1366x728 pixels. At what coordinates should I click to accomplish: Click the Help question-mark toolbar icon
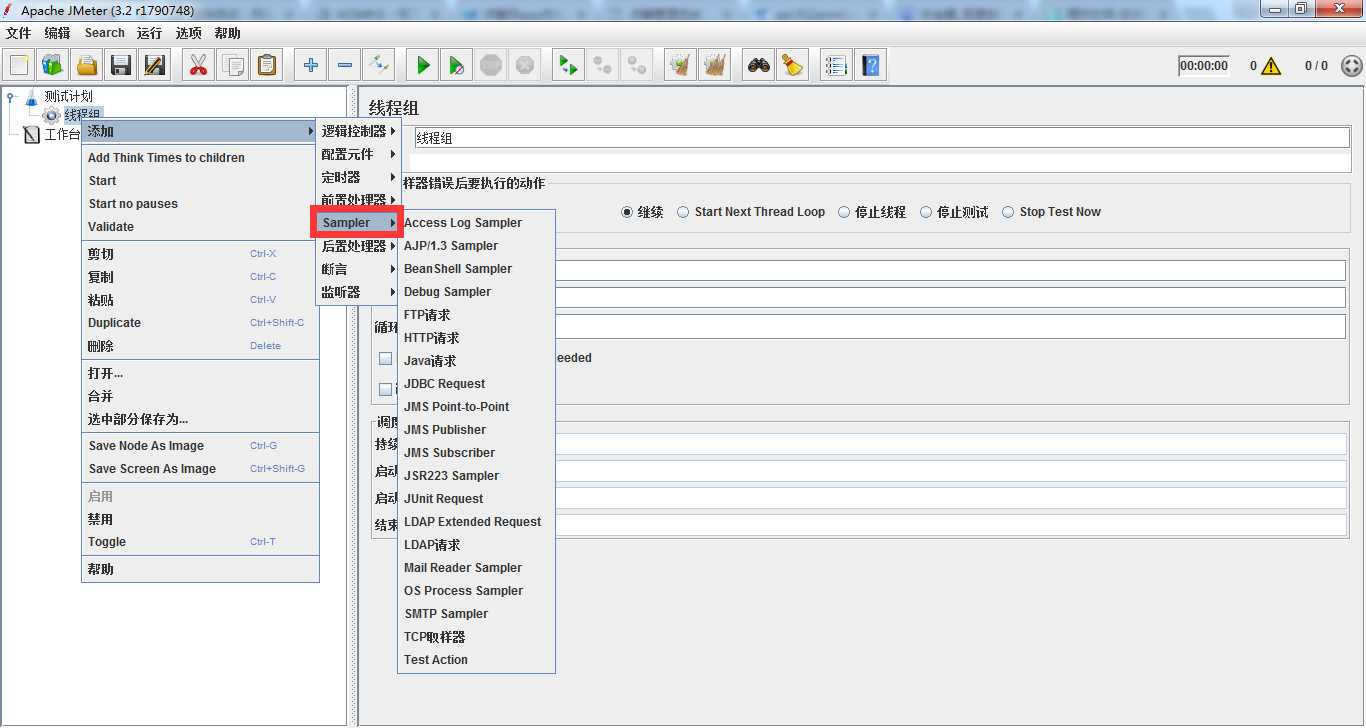[x=871, y=66]
